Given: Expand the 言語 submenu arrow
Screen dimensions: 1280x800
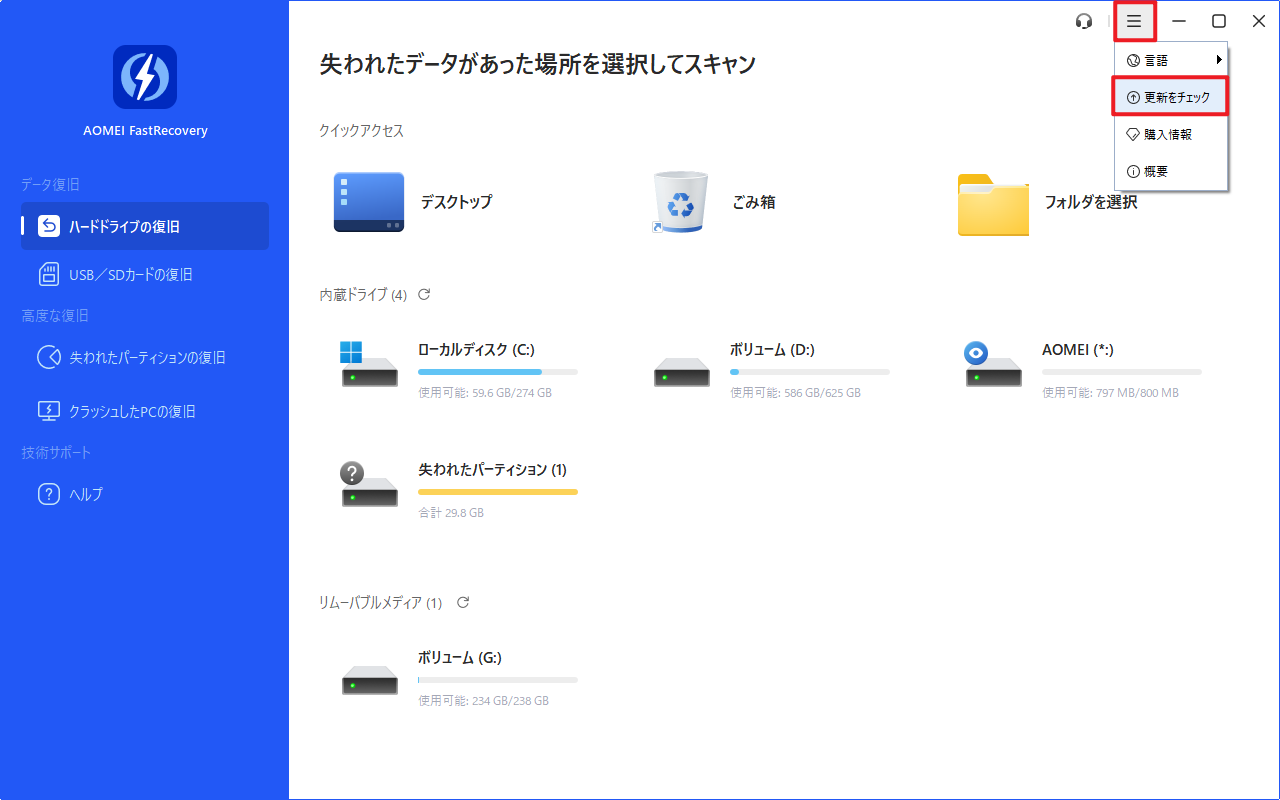Looking at the screenshot, I should tap(1219, 60).
